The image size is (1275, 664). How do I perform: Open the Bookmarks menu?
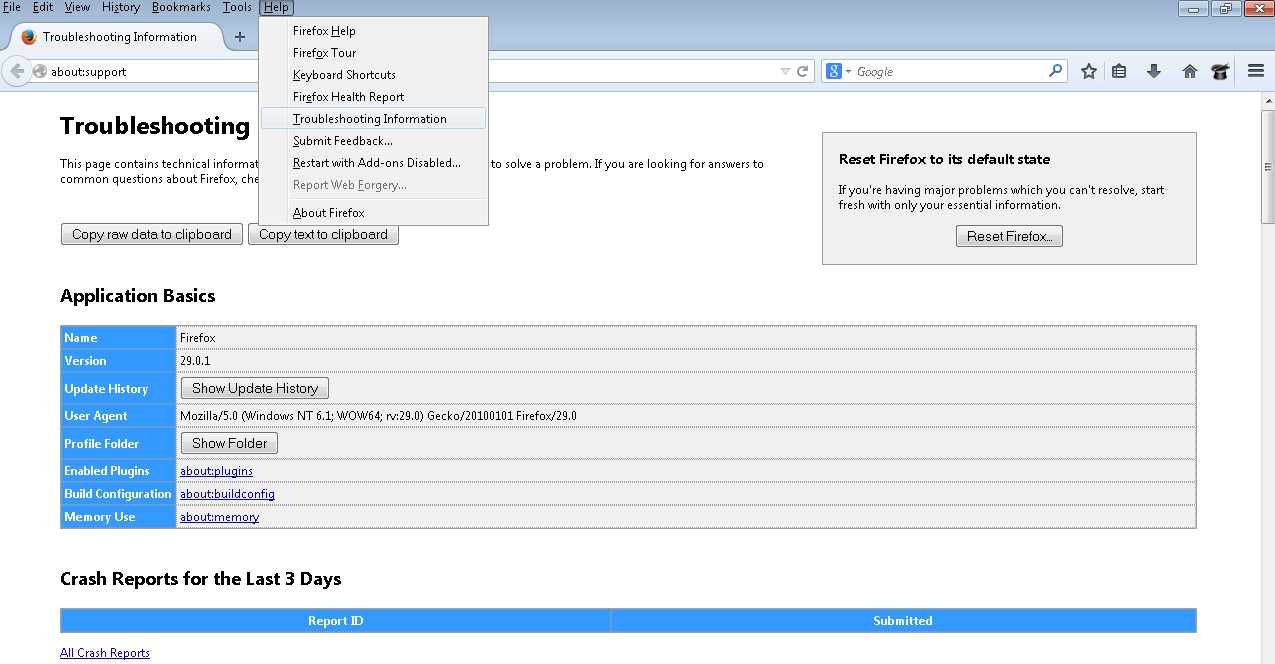181,7
